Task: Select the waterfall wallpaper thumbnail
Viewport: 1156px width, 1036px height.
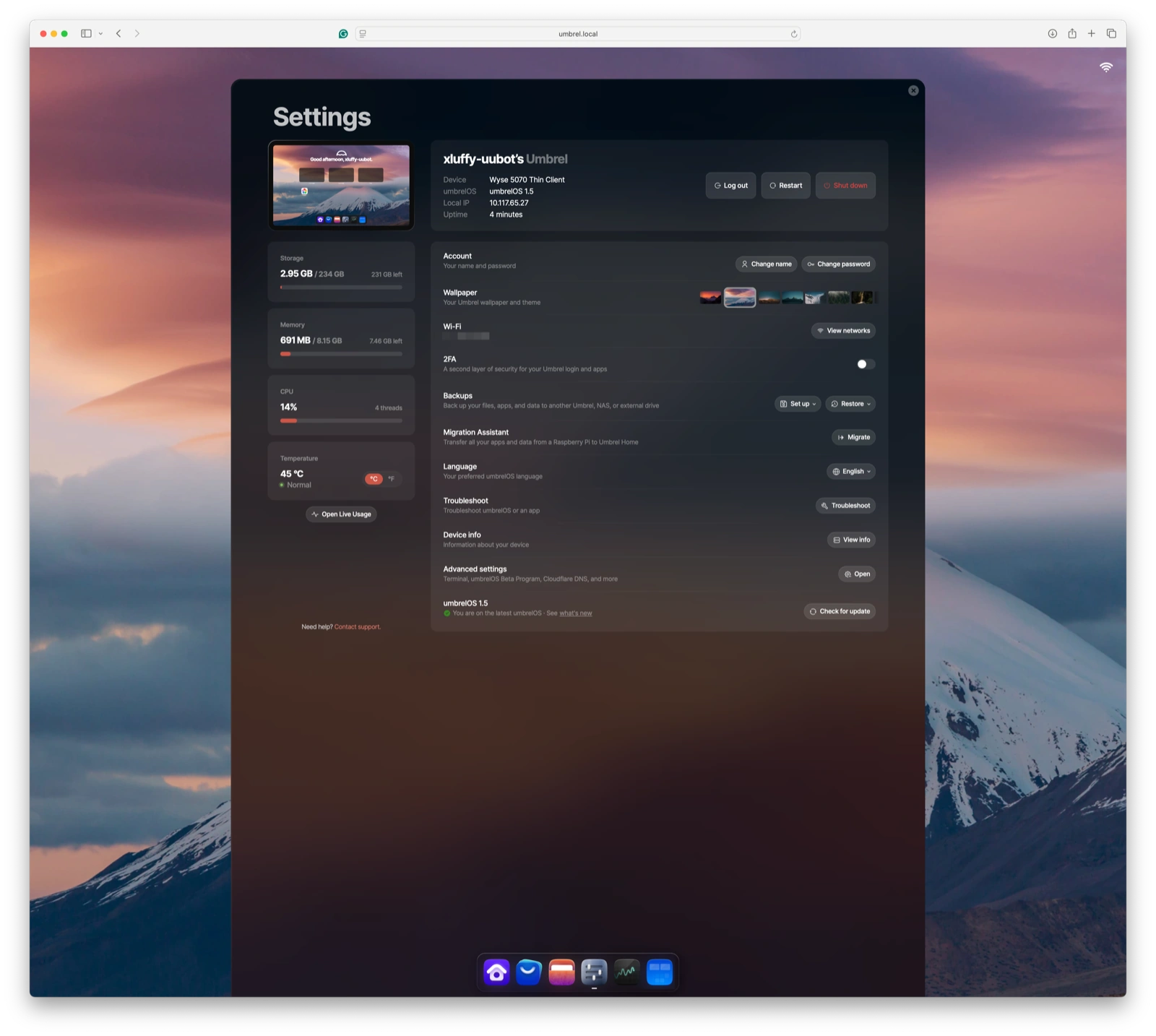Action: pyautogui.click(x=814, y=298)
